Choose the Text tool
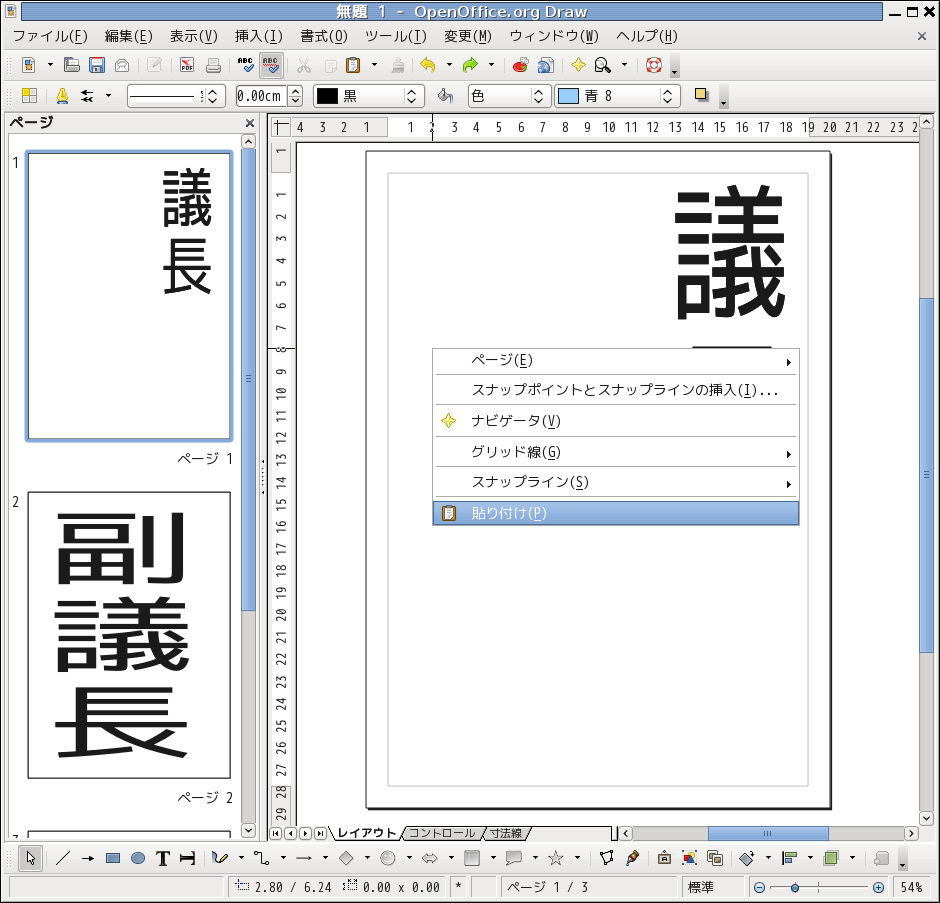The width and height of the screenshot is (940, 903). pyautogui.click(x=162, y=858)
